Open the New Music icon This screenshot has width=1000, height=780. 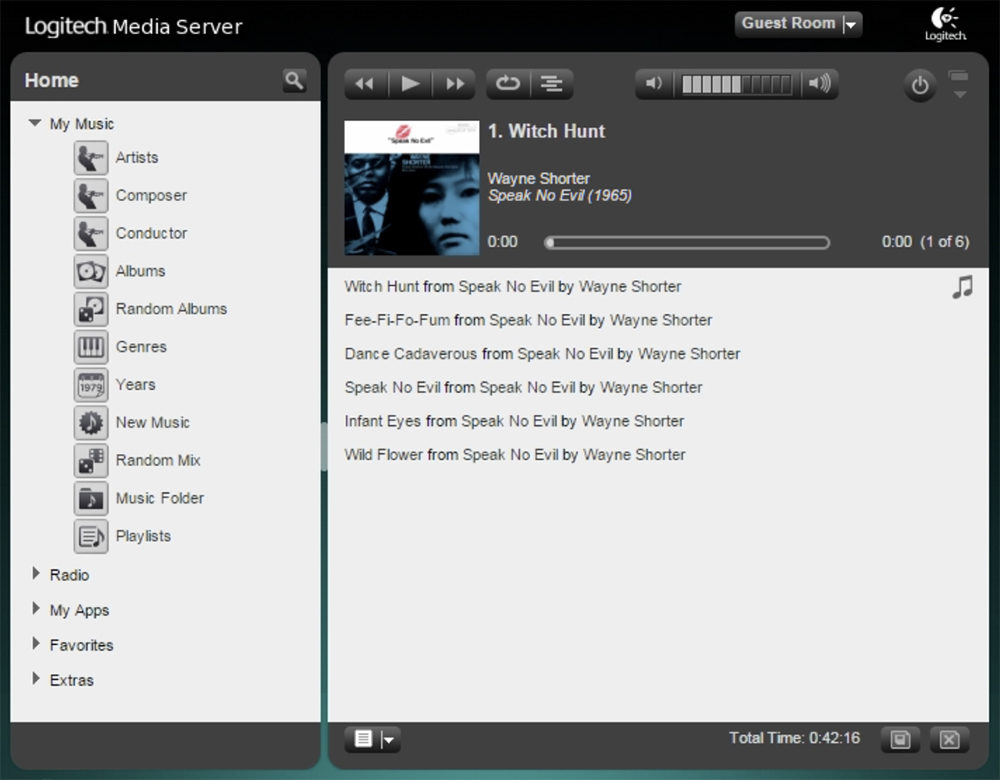point(91,422)
